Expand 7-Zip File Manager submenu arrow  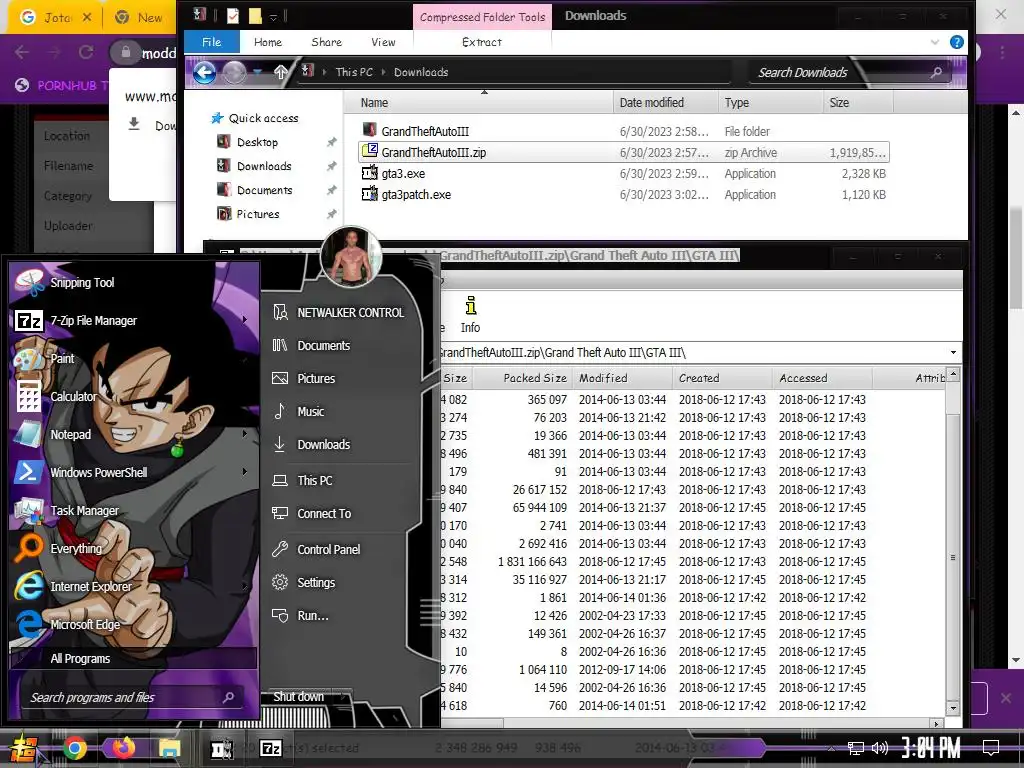[245, 320]
